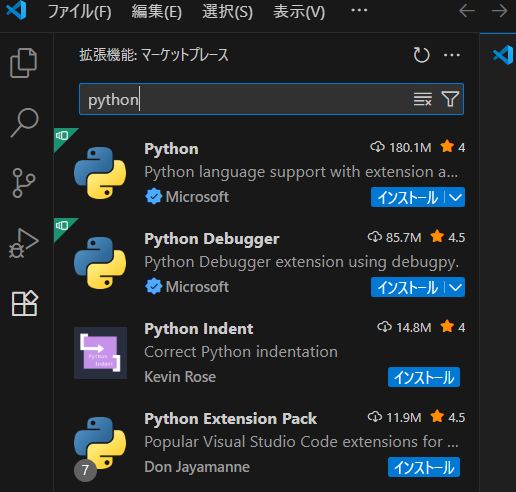Viewport: 516px width, 492px height.
Task: Click 'Correct Python indentation' description
Action: click(241, 352)
